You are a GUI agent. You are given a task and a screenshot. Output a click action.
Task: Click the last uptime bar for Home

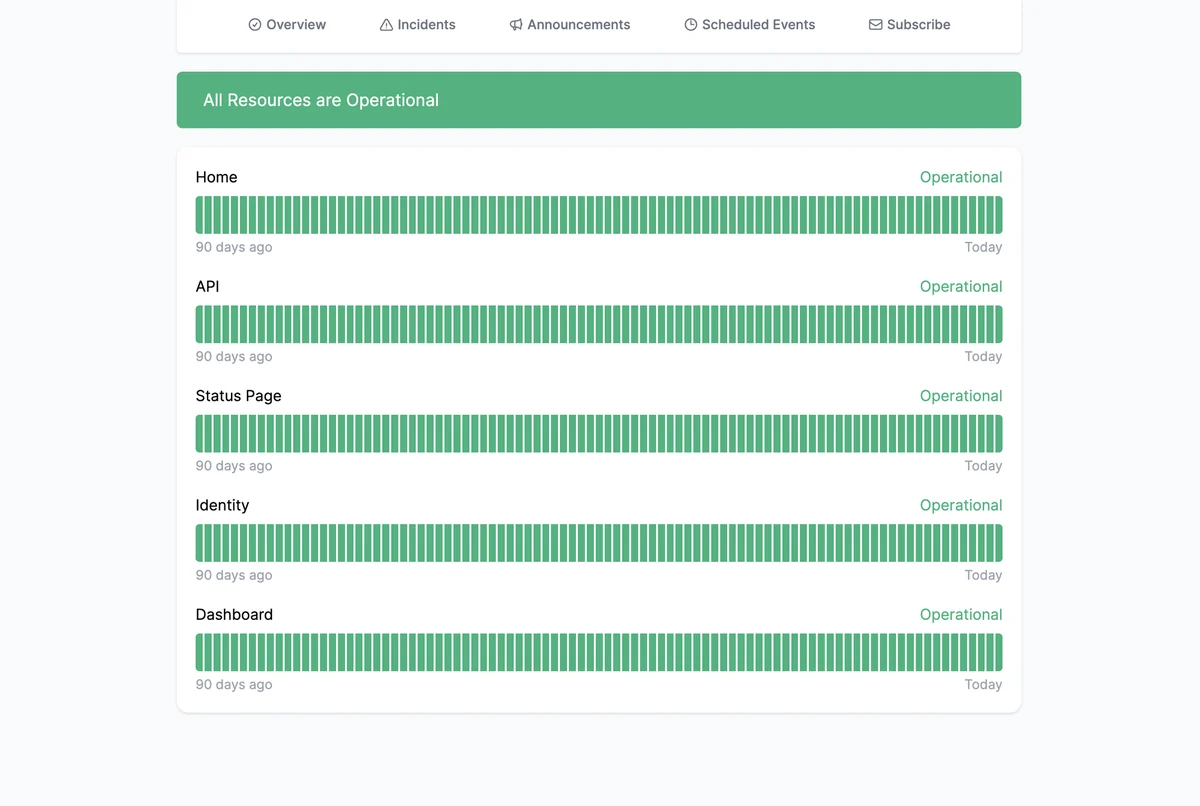click(x=998, y=215)
